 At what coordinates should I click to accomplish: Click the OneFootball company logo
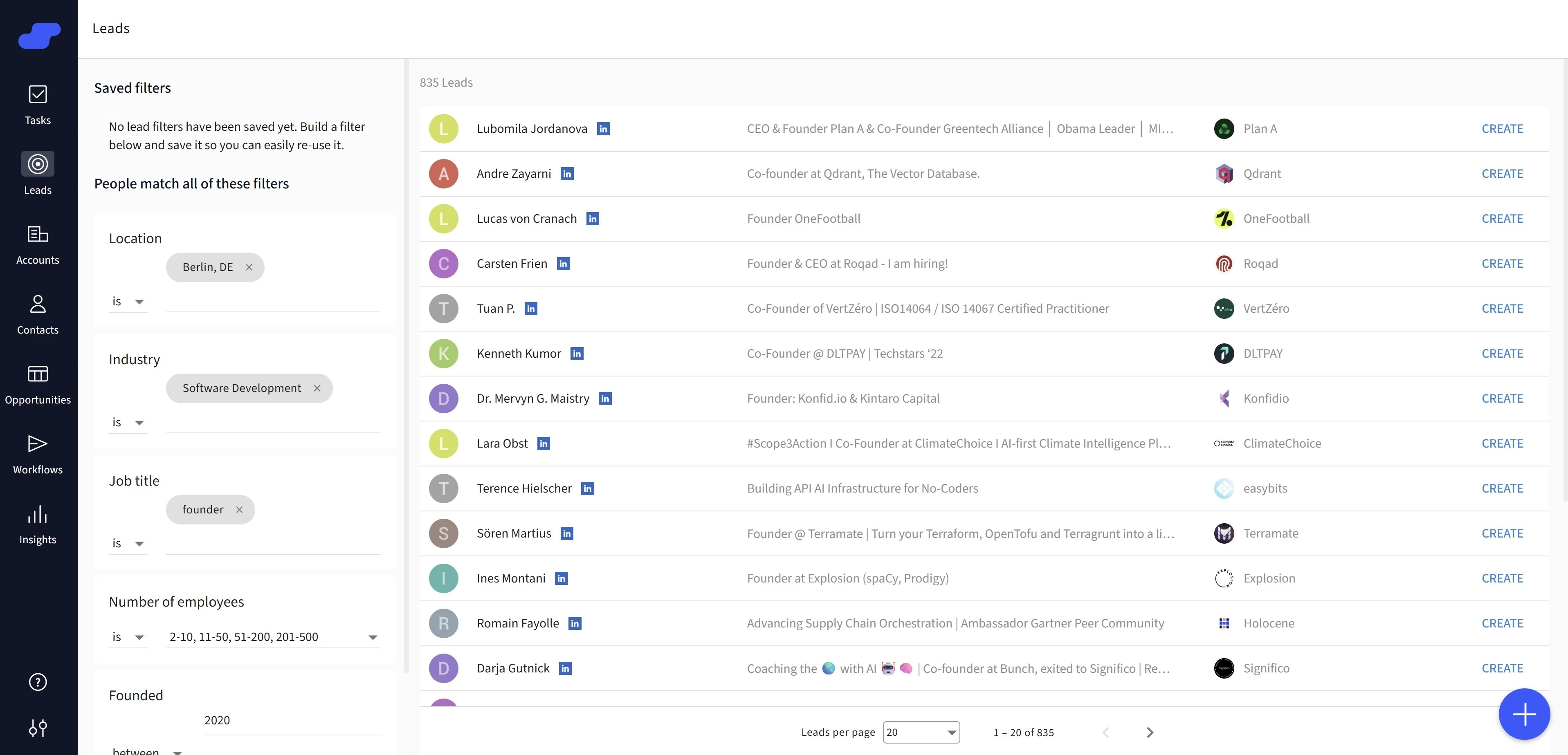point(1224,219)
